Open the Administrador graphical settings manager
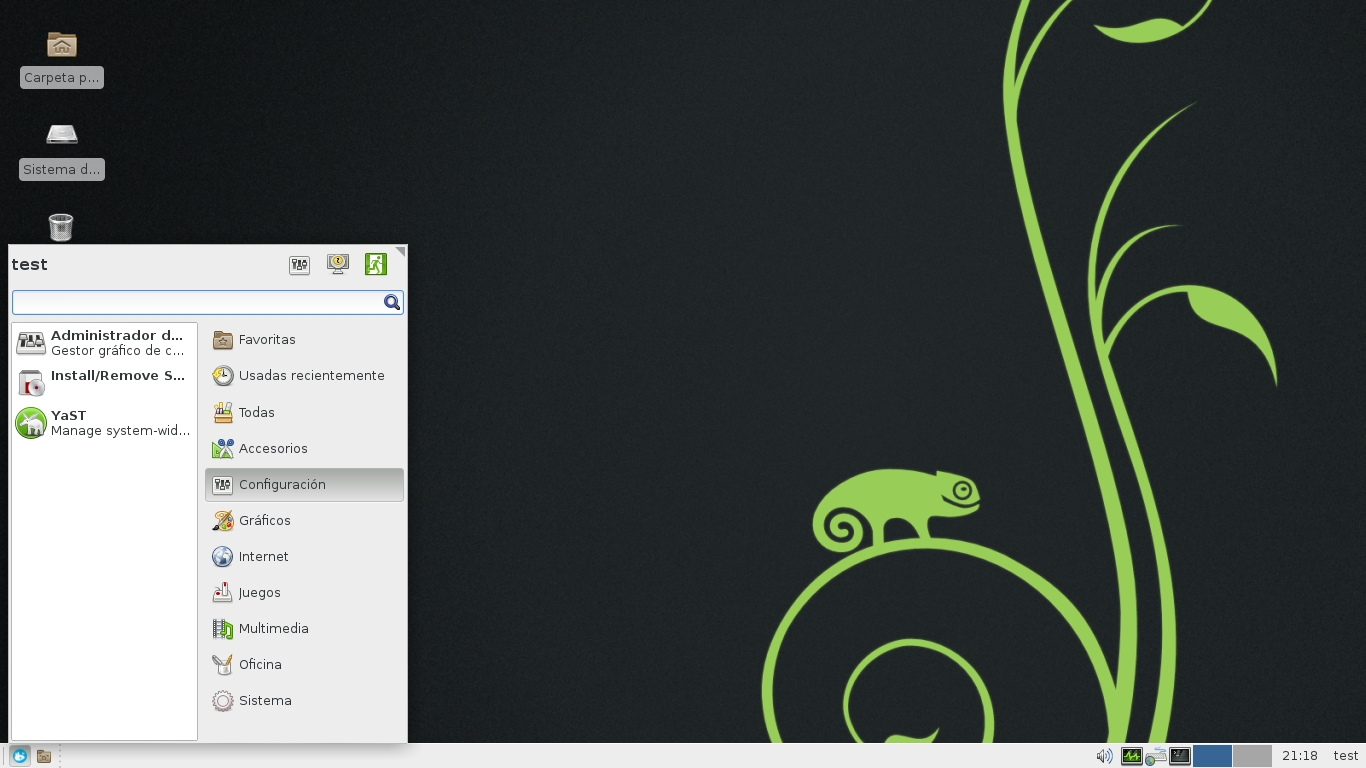The image size is (1366, 768). click(100, 342)
